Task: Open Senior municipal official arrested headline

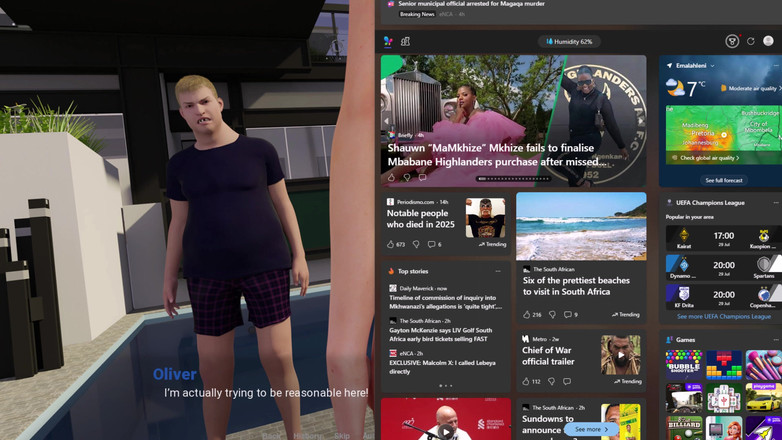Action: click(471, 4)
